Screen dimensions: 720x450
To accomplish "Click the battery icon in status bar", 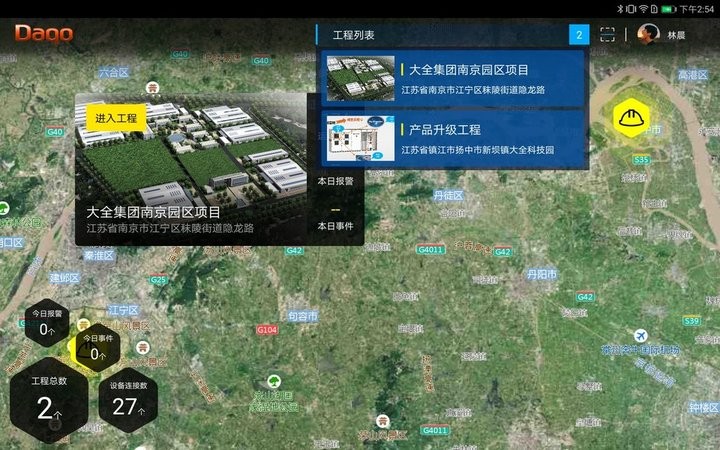I will [x=669, y=9].
